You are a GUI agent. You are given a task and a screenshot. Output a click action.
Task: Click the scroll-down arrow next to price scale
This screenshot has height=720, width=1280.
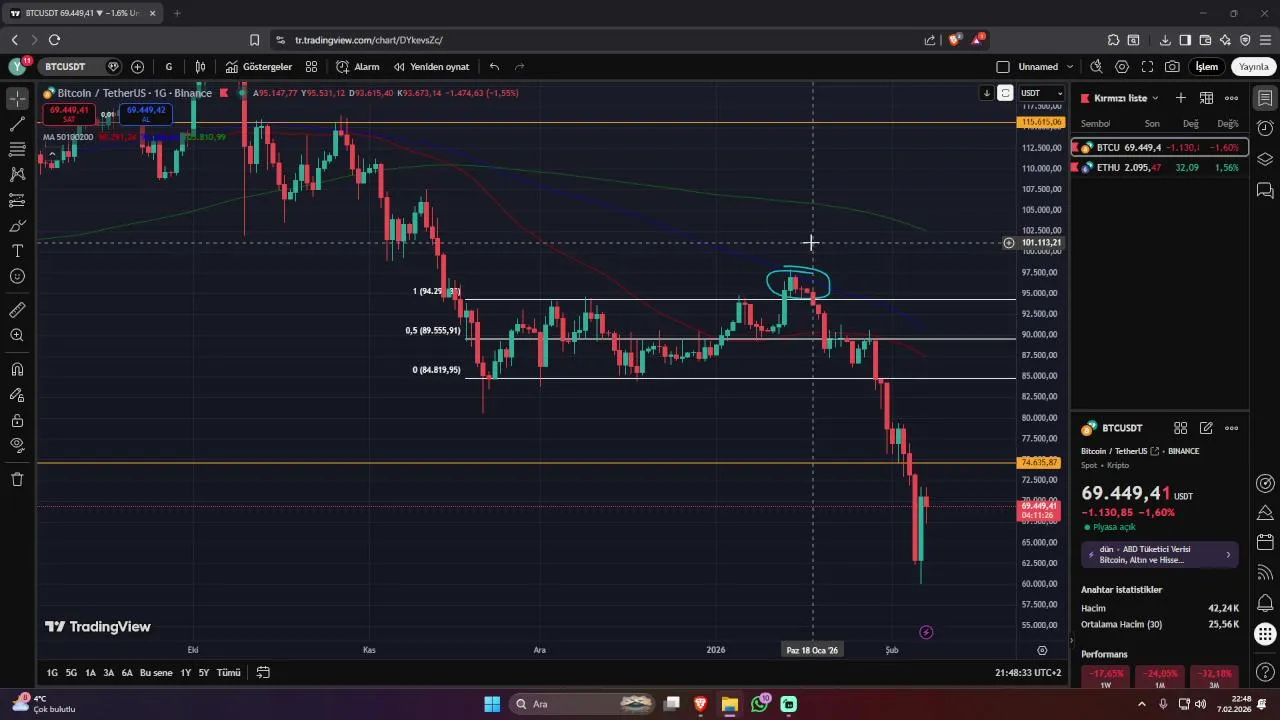[x=987, y=93]
